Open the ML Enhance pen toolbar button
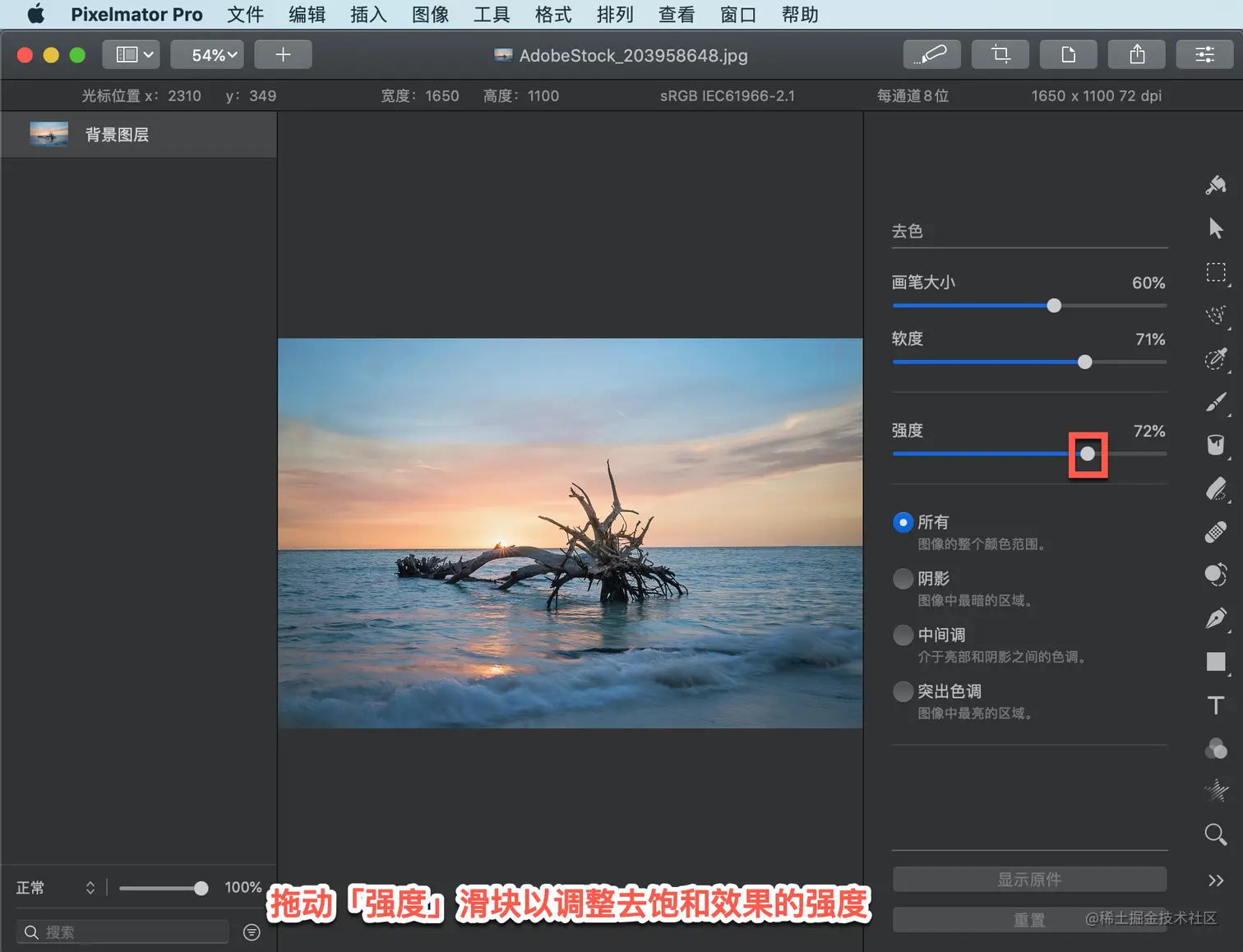1243x952 pixels. [931, 54]
